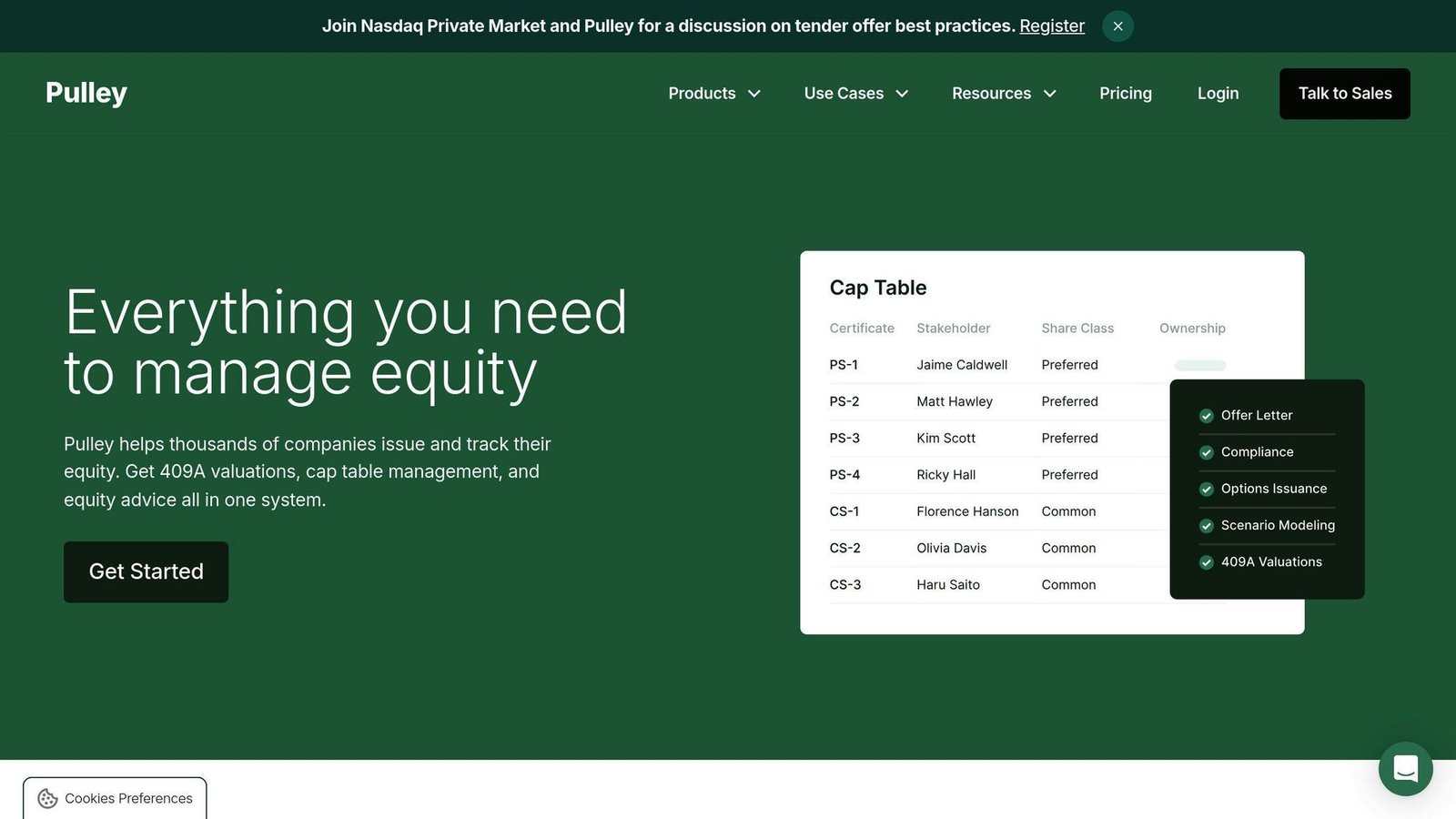Click the 409A Valuations checkmark icon
1456x819 pixels.
(x=1207, y=562)
